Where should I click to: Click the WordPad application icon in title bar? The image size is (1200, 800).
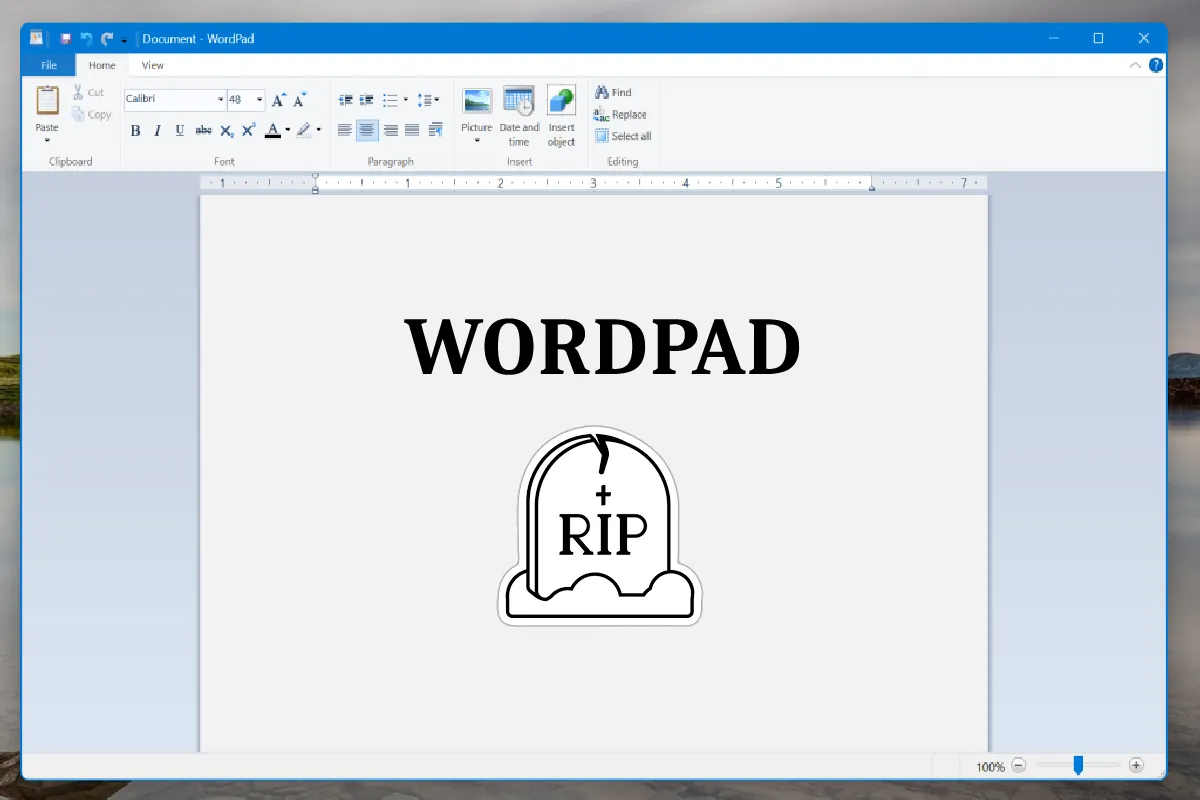(x=36, y=38)
